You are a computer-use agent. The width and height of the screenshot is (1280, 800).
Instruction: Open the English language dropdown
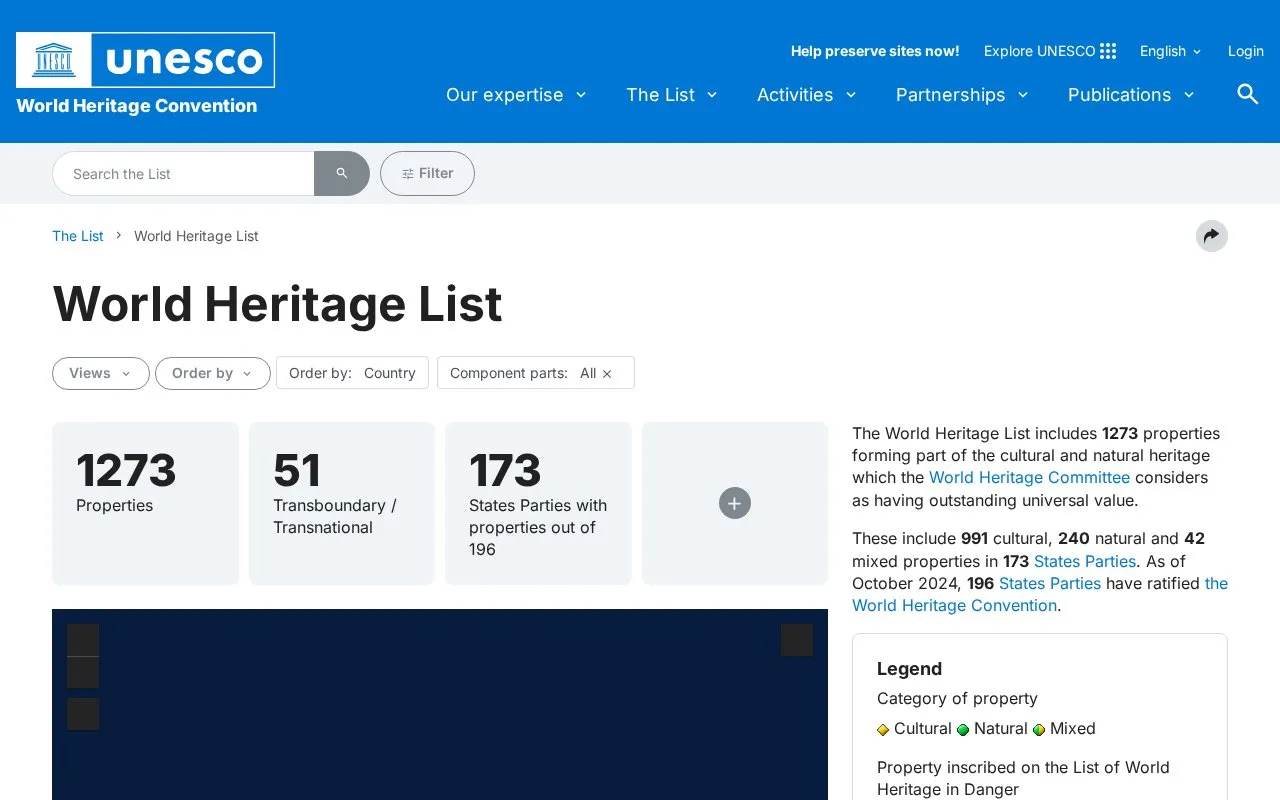tap(1170, 51)
